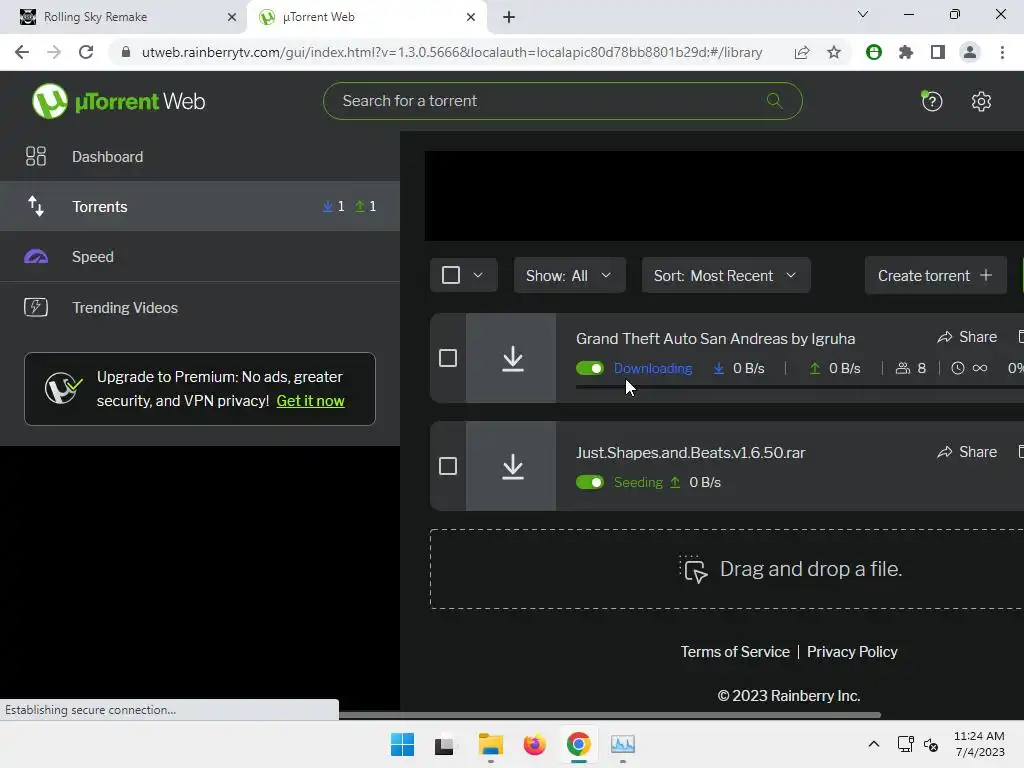Viewport: 1024px width, 768px height.
Task: Click Chrome extensions puzzle icon
Action: point(905,52)
